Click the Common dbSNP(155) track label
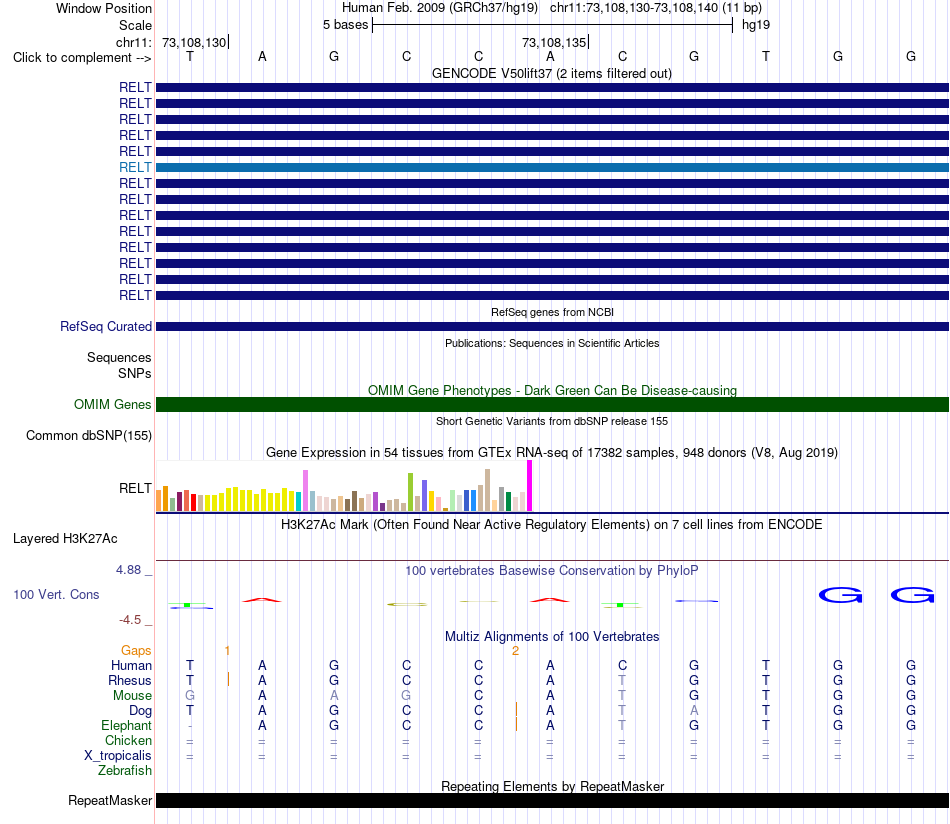 pyautogui.click(x=88, y=436)
